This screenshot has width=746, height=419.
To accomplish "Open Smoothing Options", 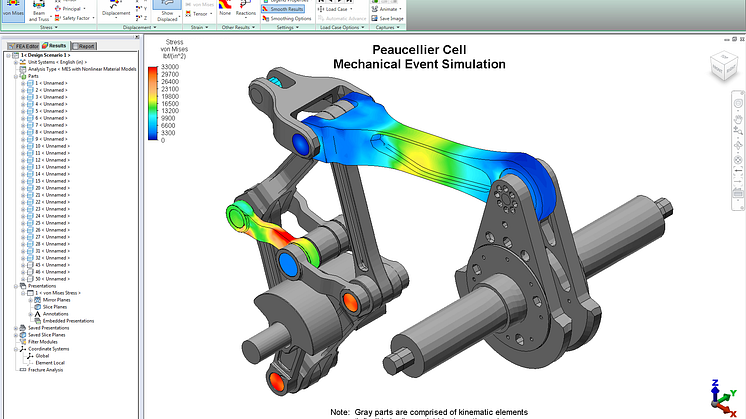I will (x=286, y=19).
